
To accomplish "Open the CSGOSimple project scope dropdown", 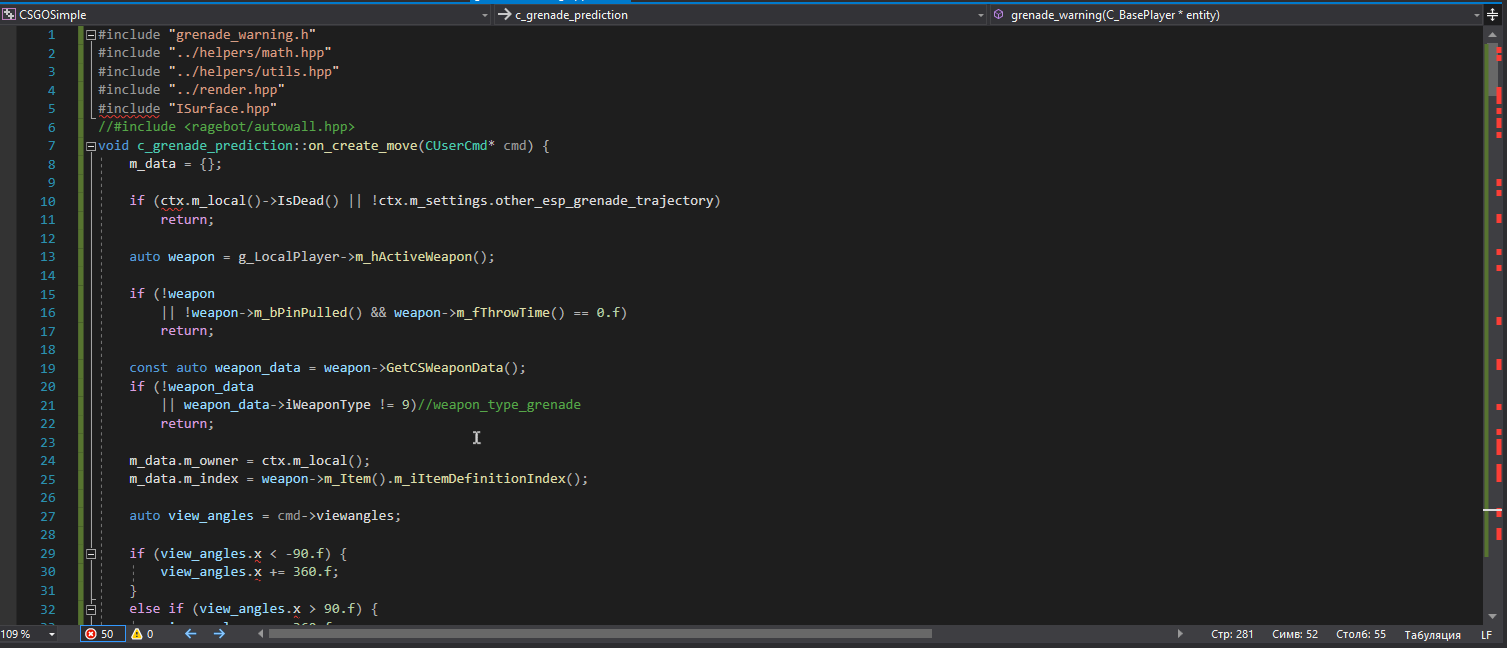I will coord(484,15).
